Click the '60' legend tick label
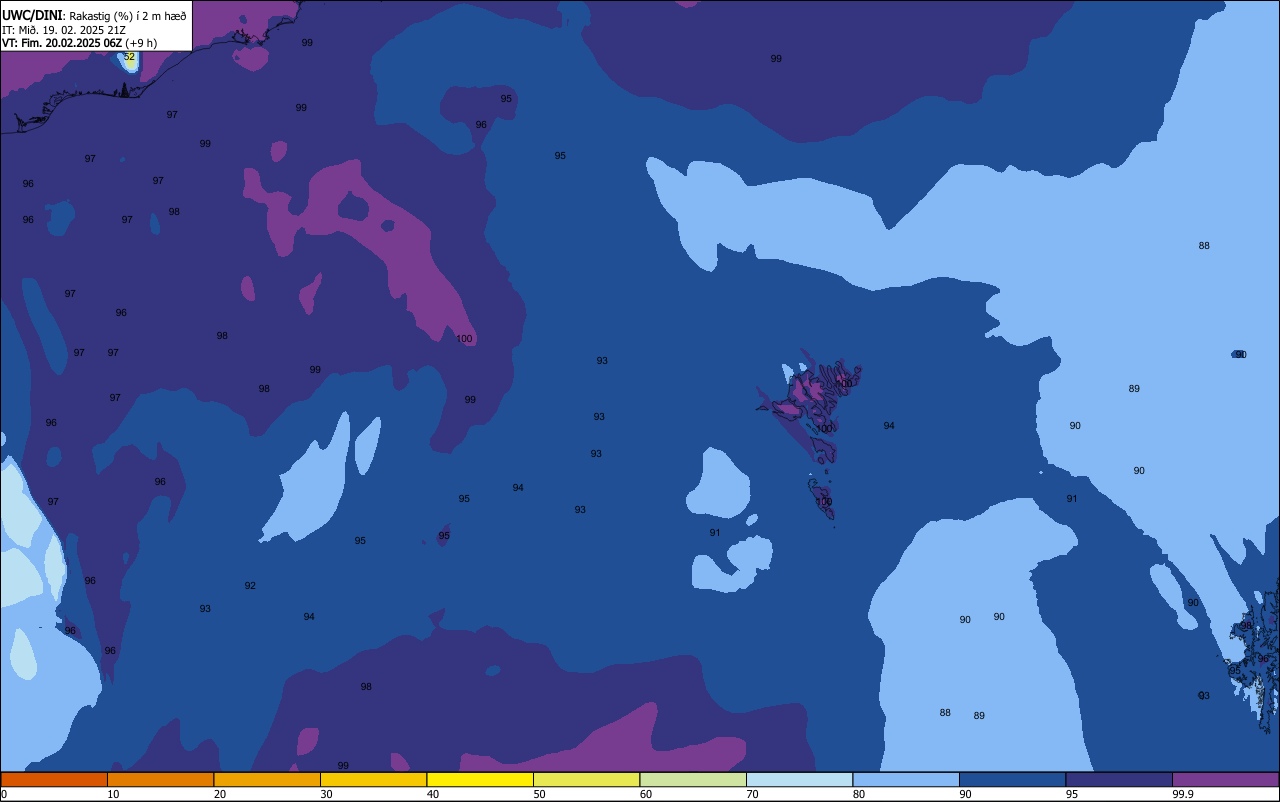This screenshot has width=1280, height=802. 646,794
